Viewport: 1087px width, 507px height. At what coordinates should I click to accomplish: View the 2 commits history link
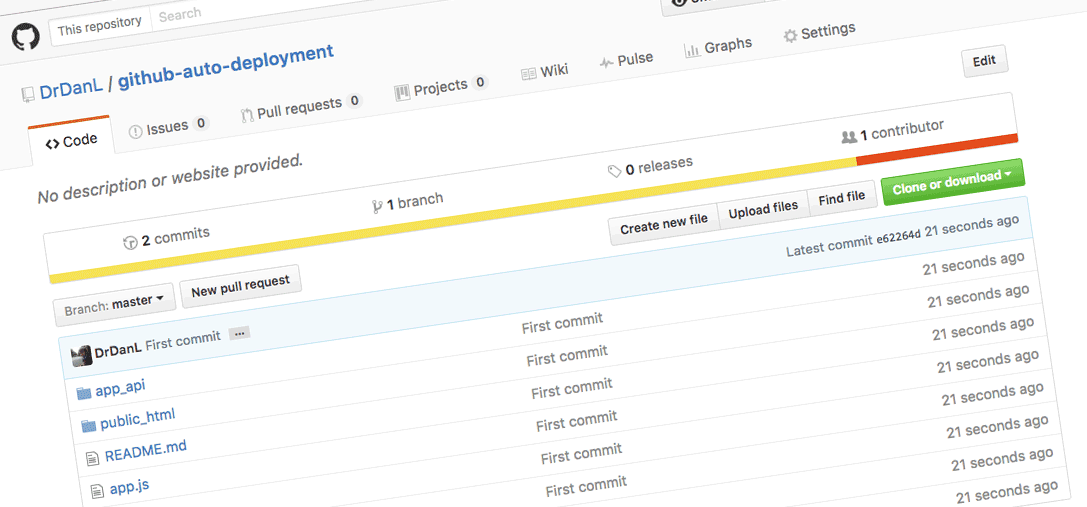pyautogui.click(x=166, y=238)
